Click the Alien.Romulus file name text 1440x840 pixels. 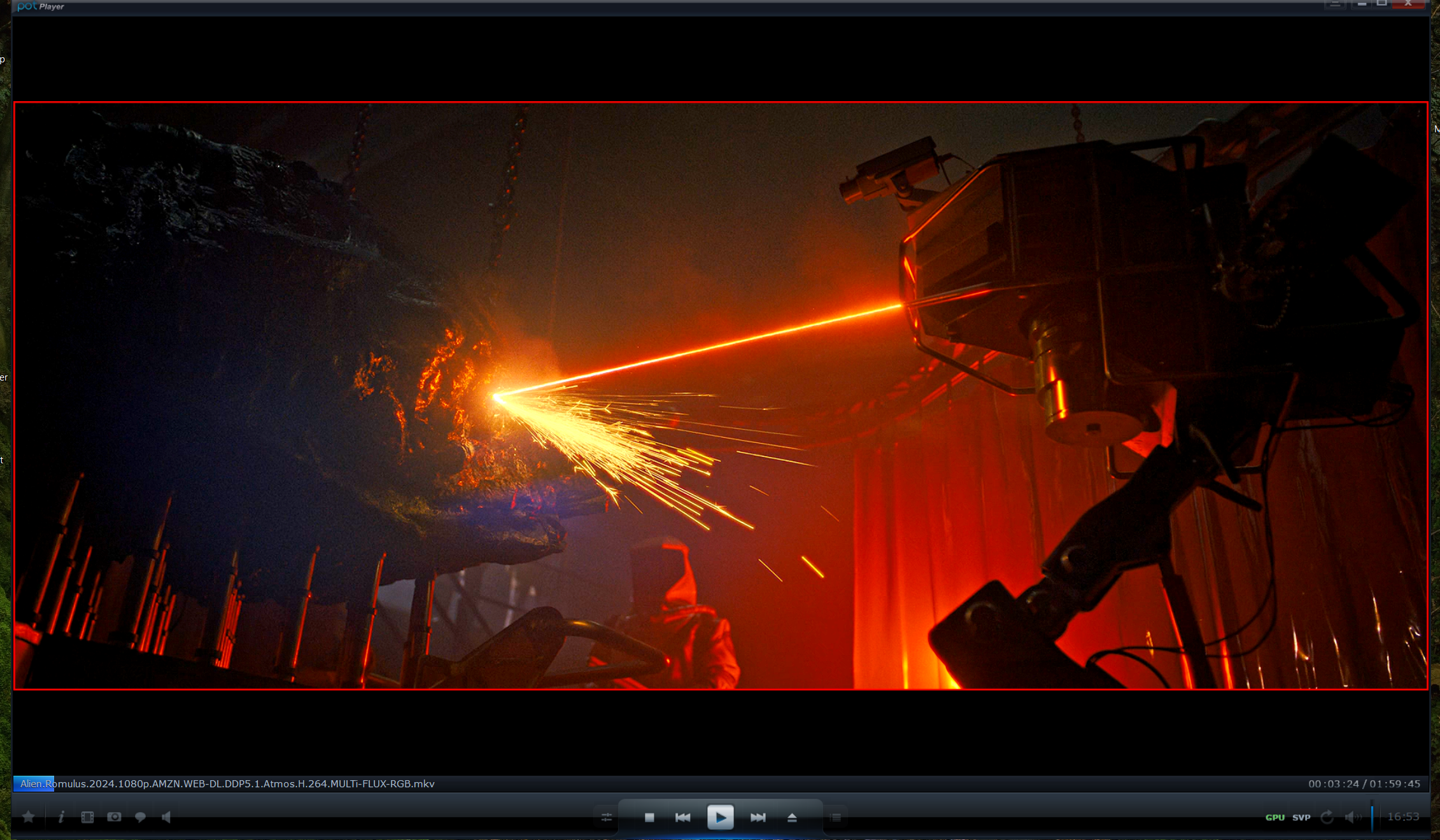pyautogui.click(x=227, y=784)
